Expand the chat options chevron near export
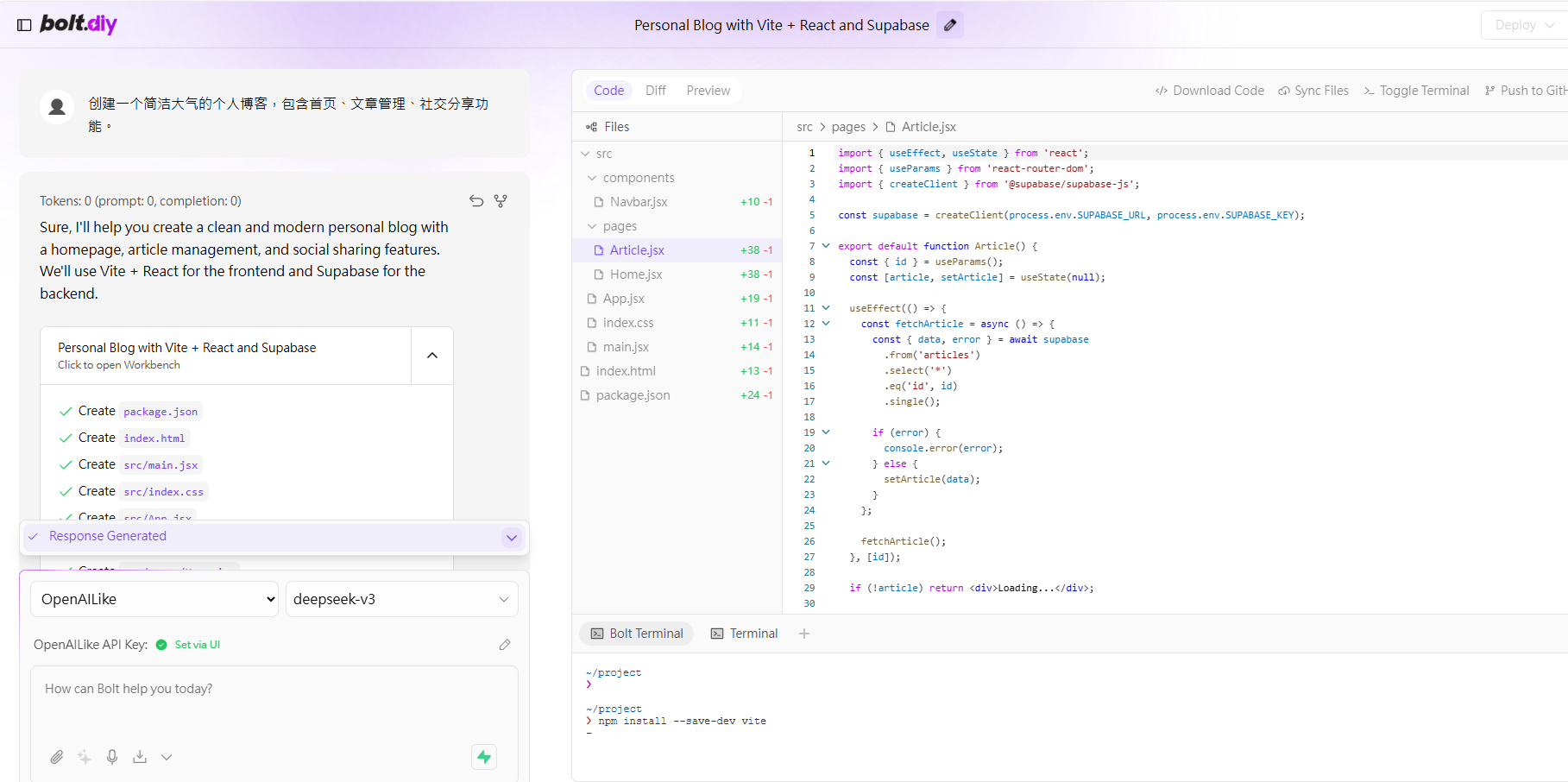1568x782 pixels. (167, 757)
